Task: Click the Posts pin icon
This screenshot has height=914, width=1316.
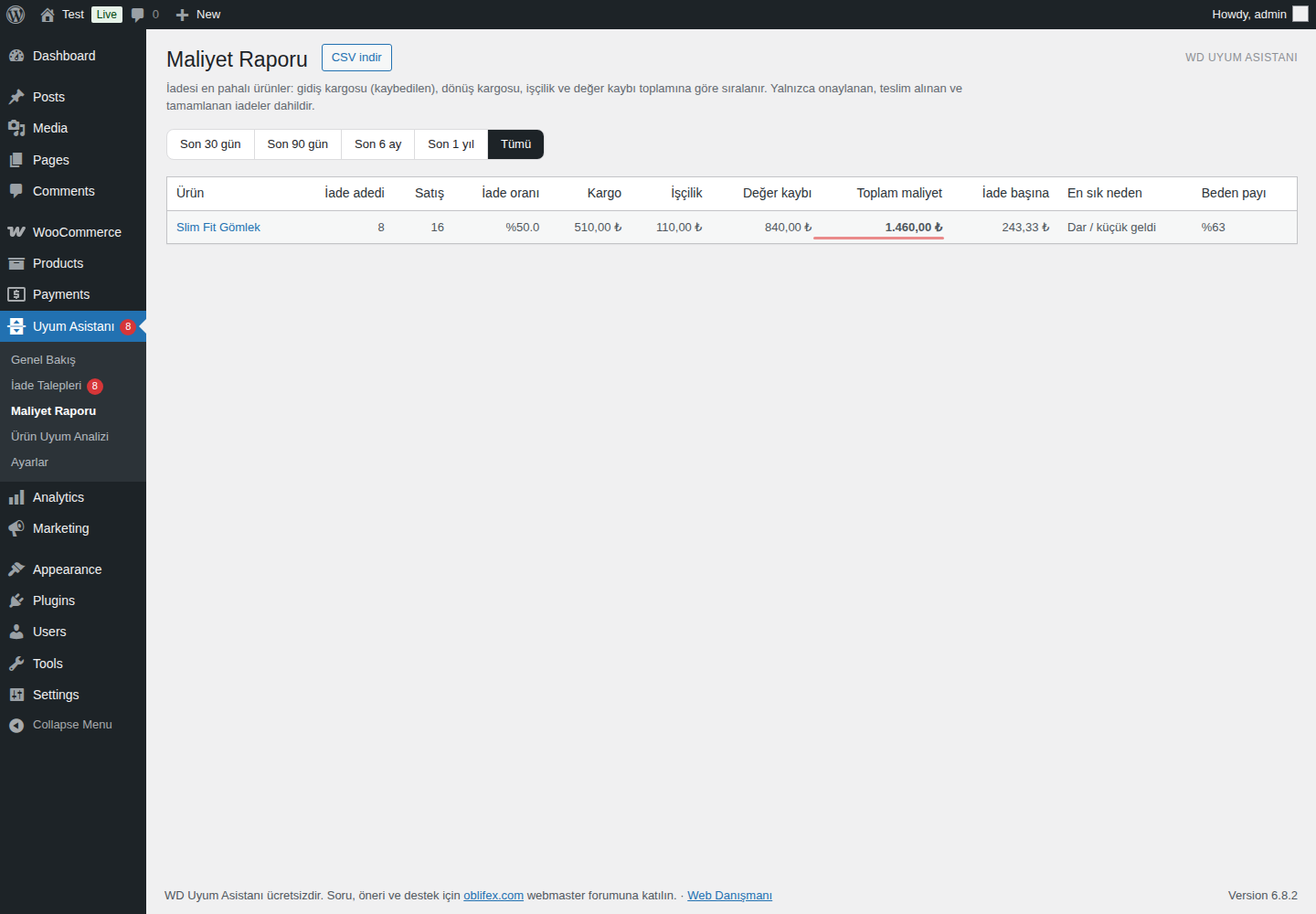Action: [16, 97]
